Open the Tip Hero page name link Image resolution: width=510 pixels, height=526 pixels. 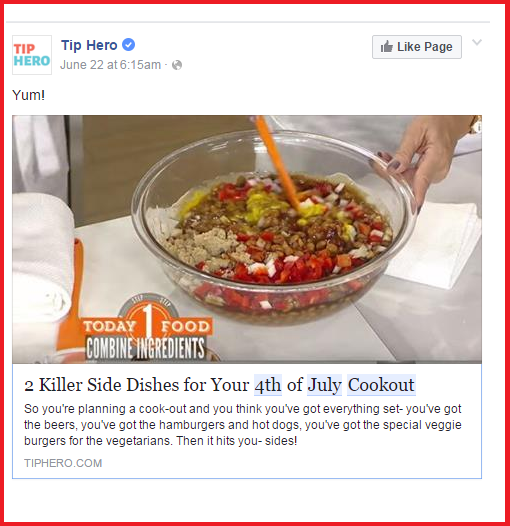[x=89, y=45]
